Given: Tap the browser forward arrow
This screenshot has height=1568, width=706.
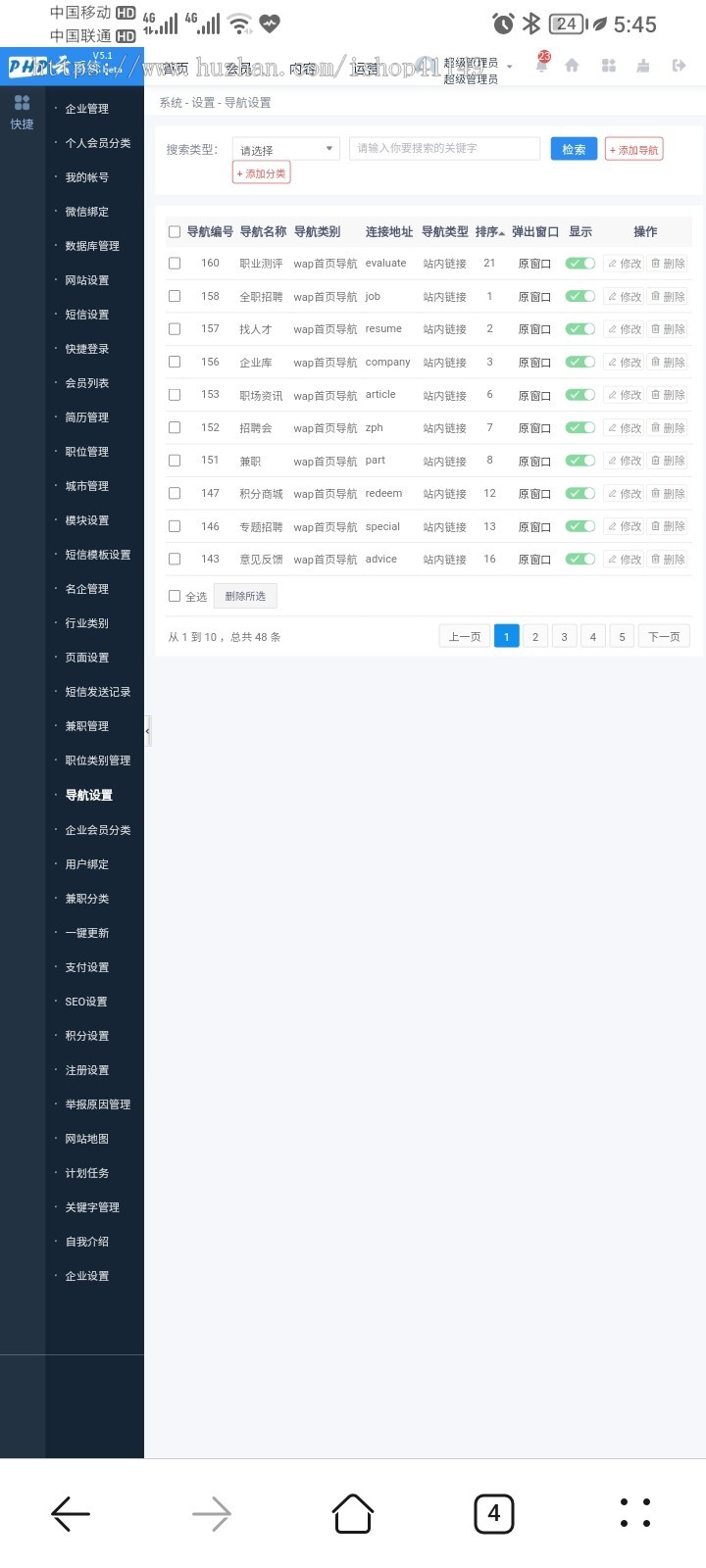Looking at the screenshot, I should (x=212, y=1514).
